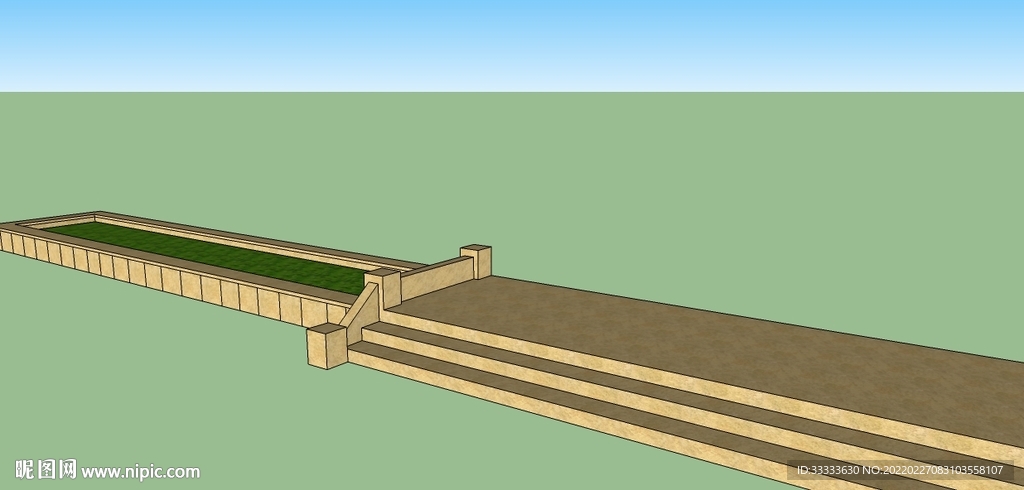Viewport: 1024px width, 490px height.
Task: Click the sloped stair railing wall
Action: tap(360, 314)
